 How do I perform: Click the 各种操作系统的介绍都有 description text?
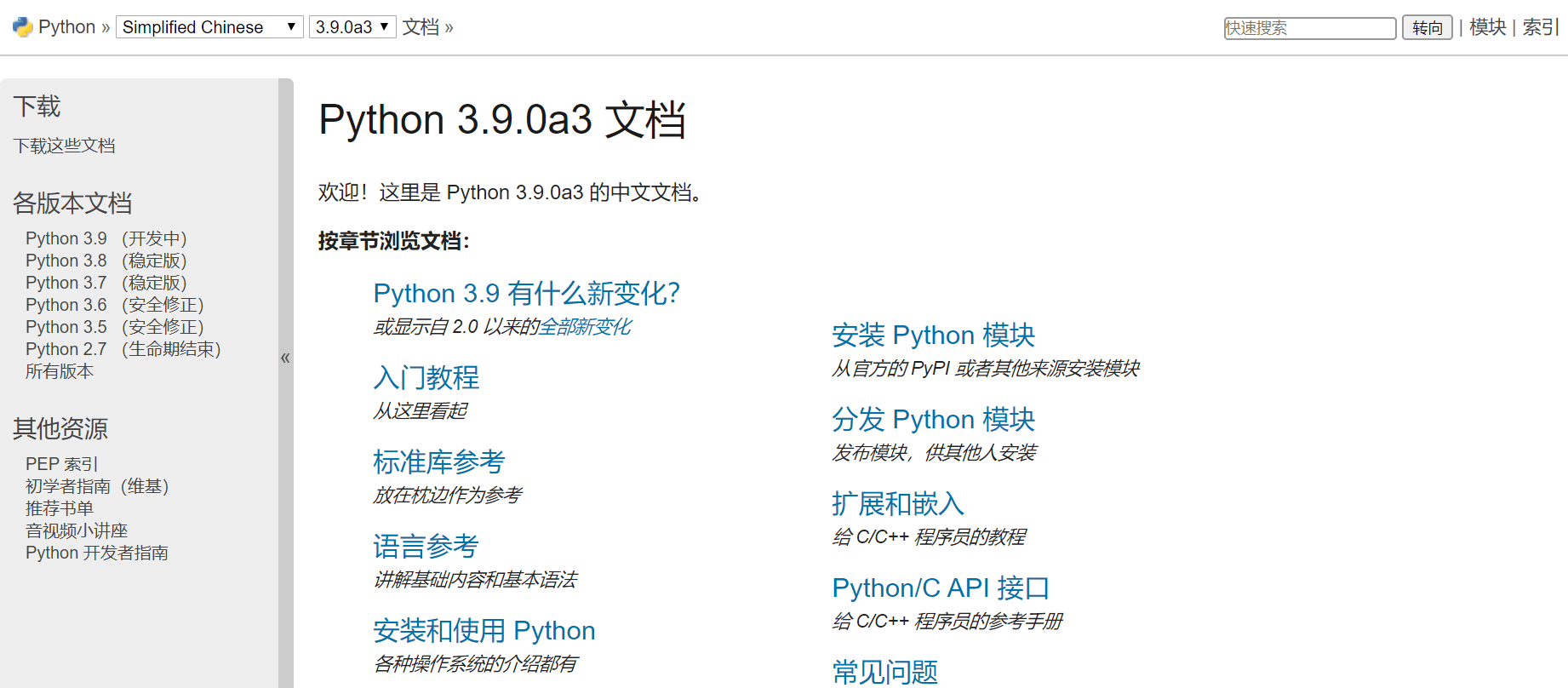[x=475, y=664]
